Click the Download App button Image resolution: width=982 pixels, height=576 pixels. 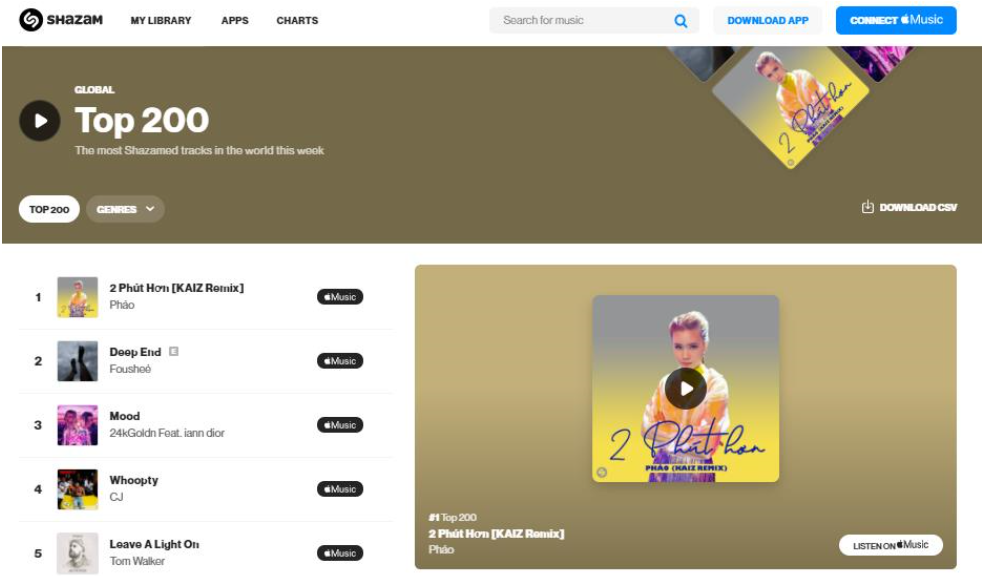(x=768, y=21)
